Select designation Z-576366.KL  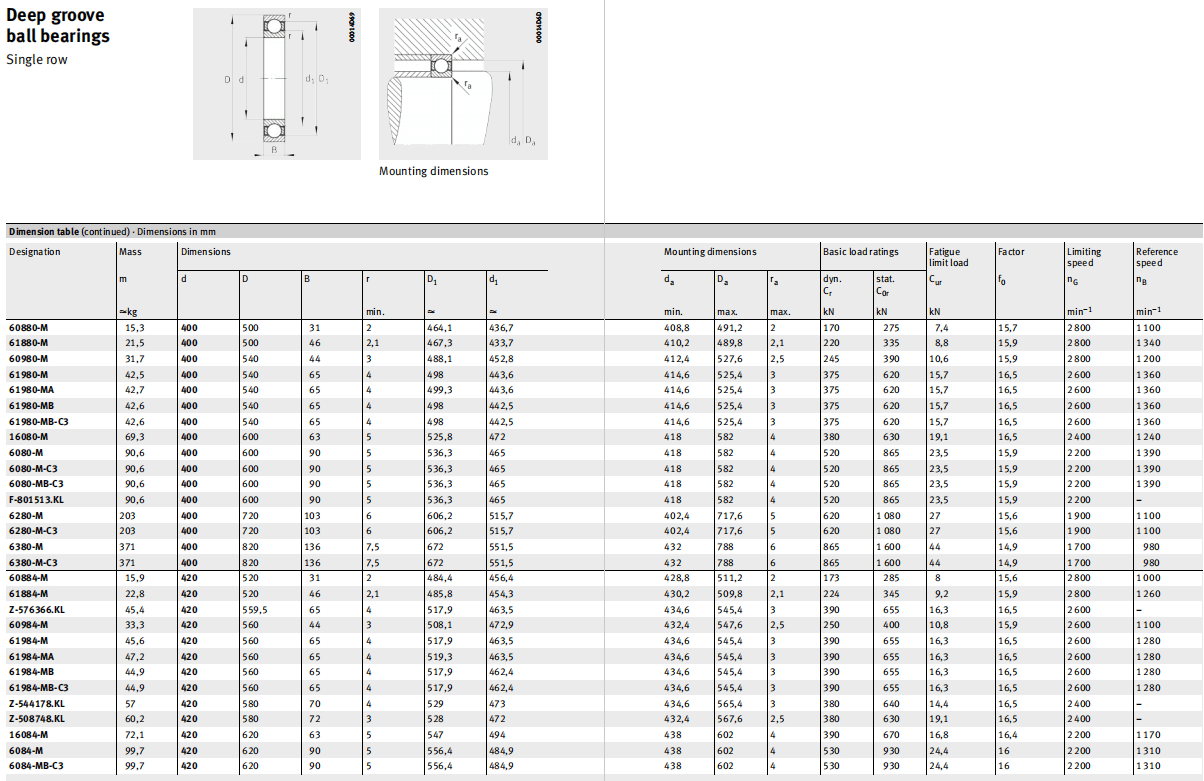(36, 609)
